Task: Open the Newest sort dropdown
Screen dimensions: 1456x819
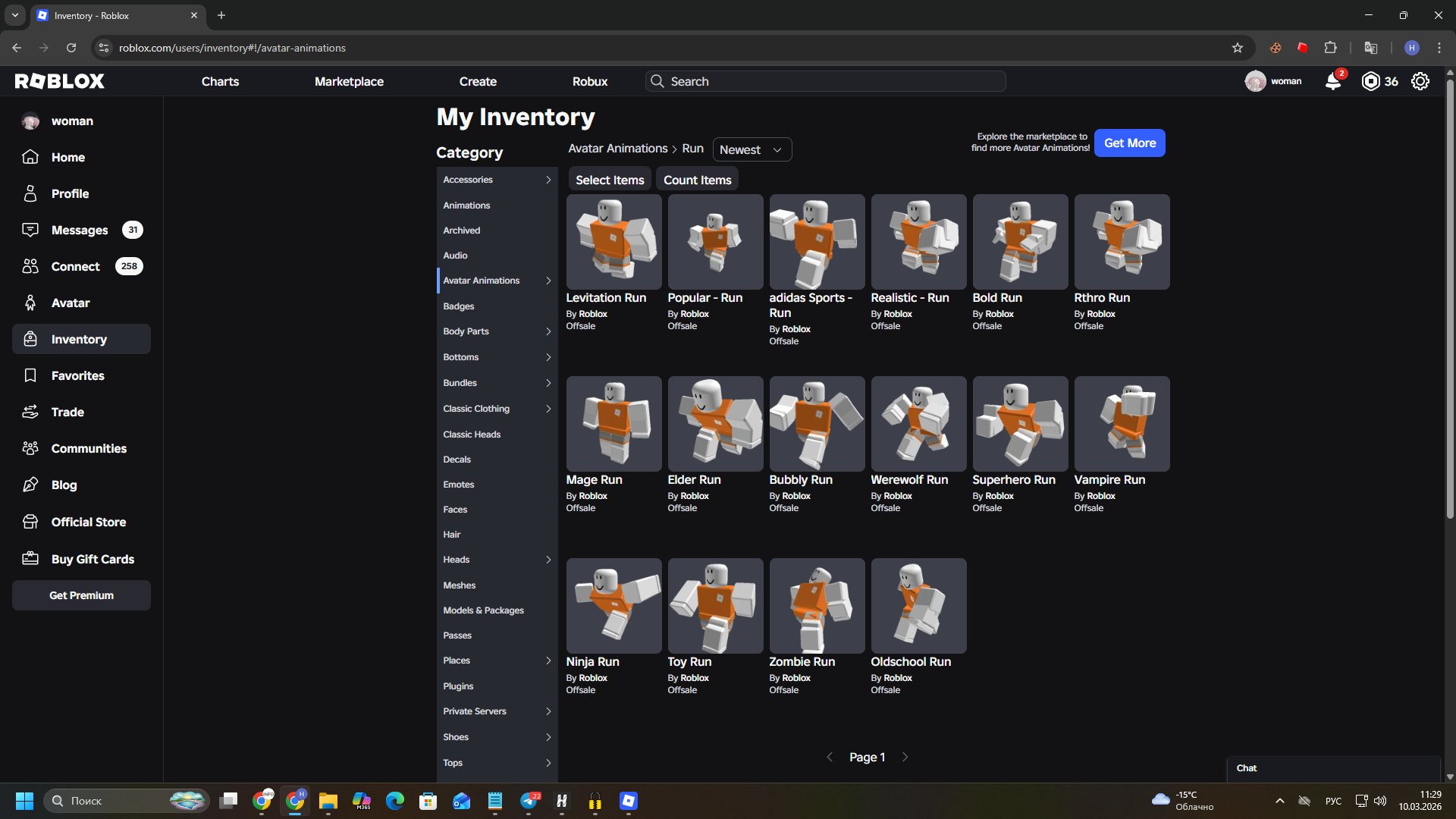Action: 752,149
